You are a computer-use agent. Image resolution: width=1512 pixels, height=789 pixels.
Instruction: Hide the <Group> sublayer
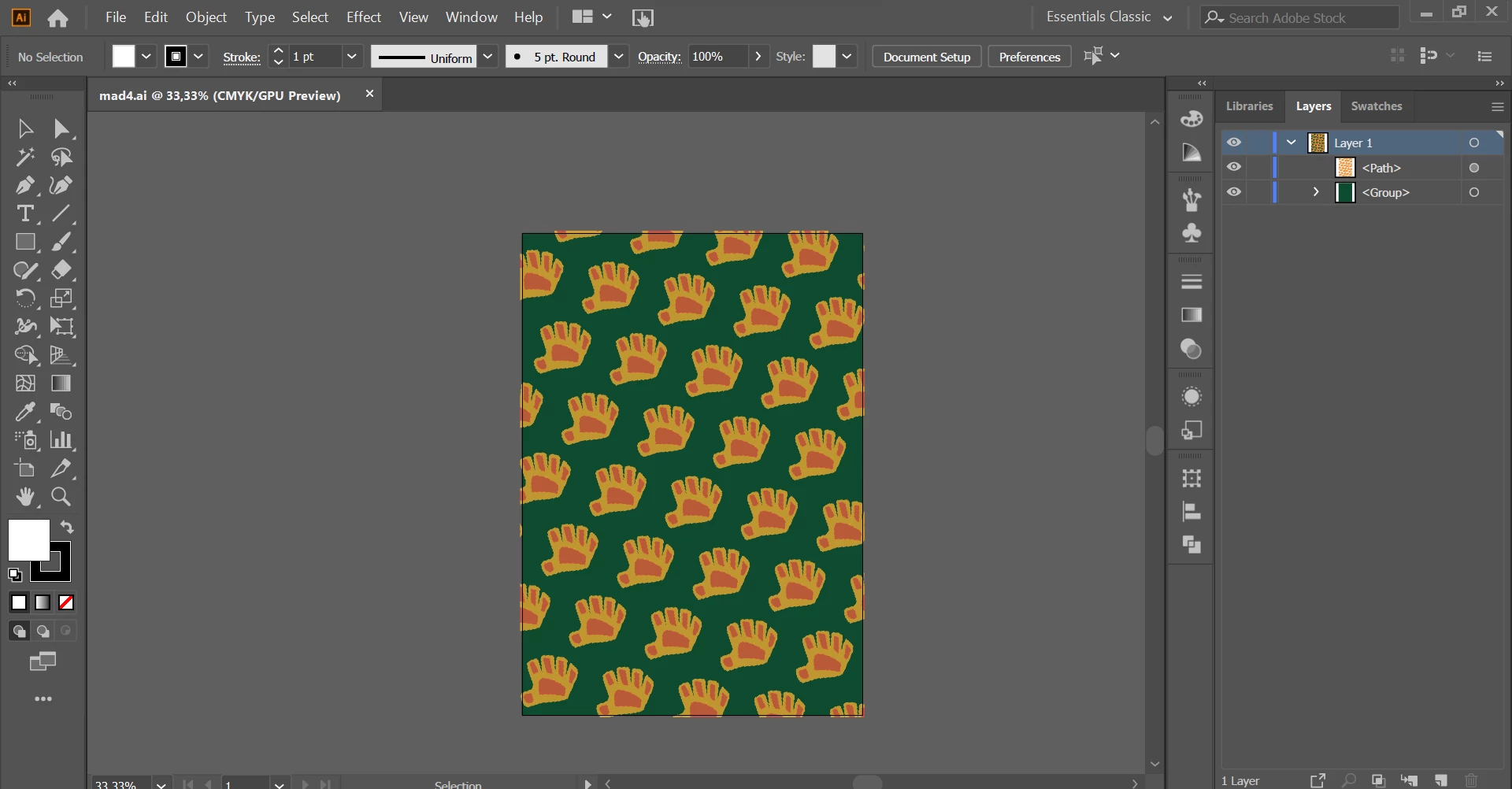tap(1234, 192)
